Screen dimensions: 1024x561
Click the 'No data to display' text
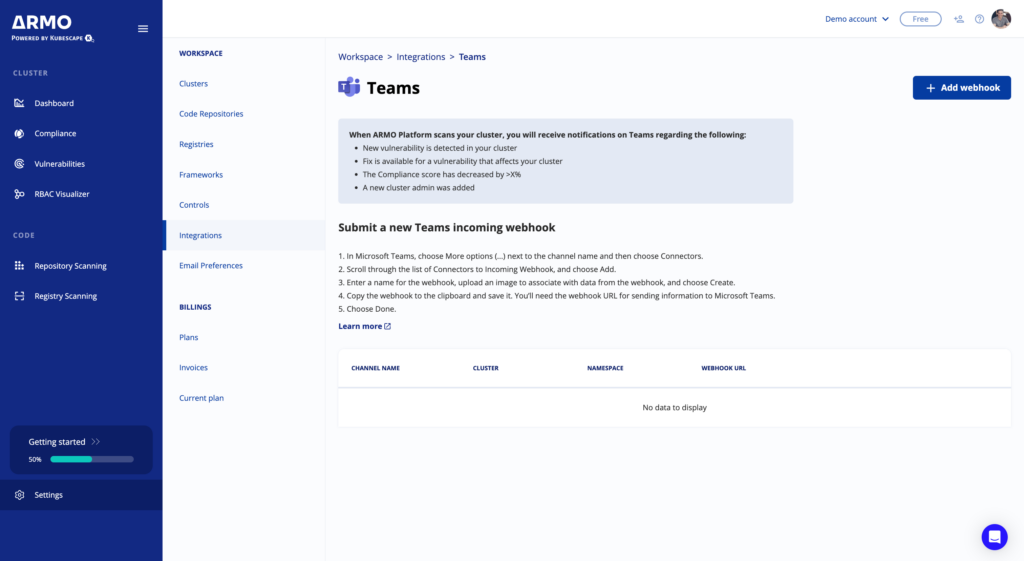(675, 408)
